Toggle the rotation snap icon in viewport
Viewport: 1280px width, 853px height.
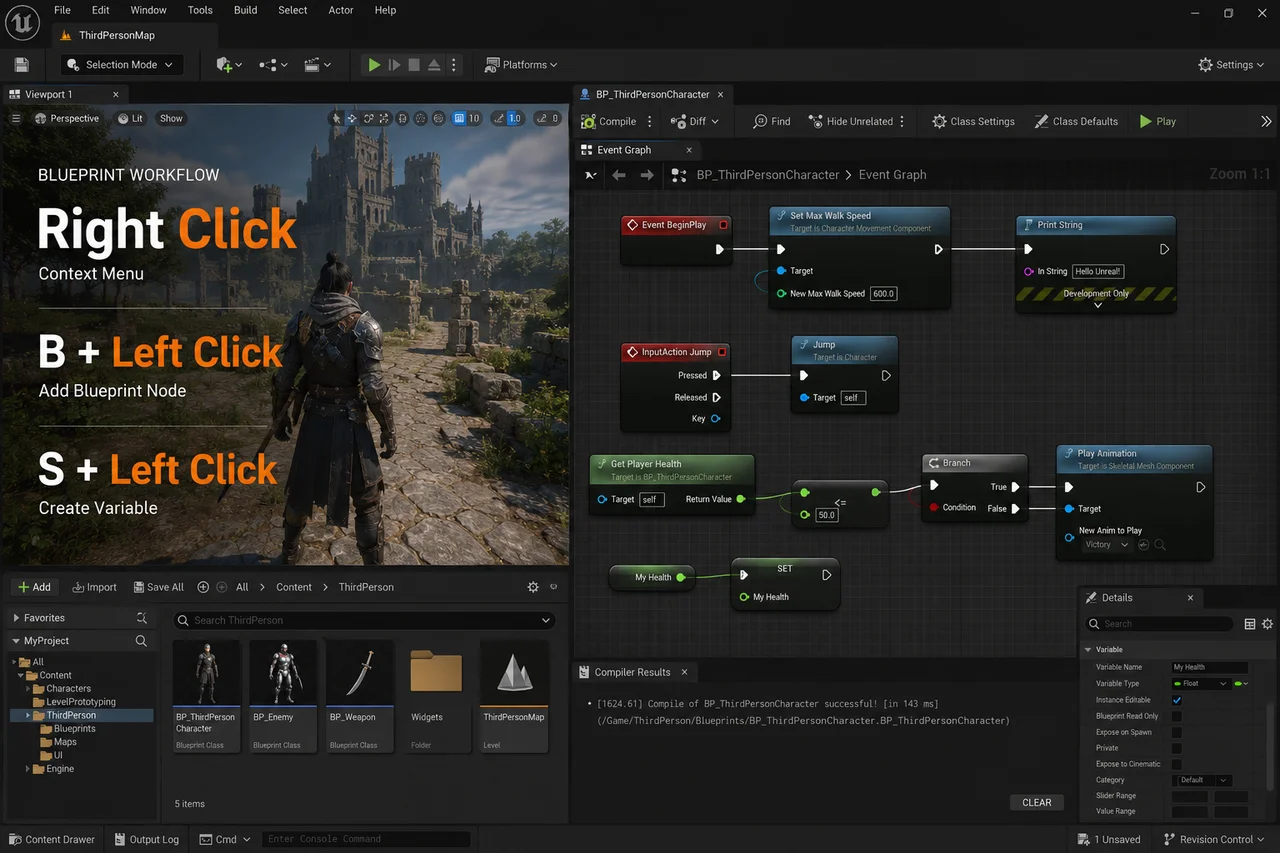499,118
